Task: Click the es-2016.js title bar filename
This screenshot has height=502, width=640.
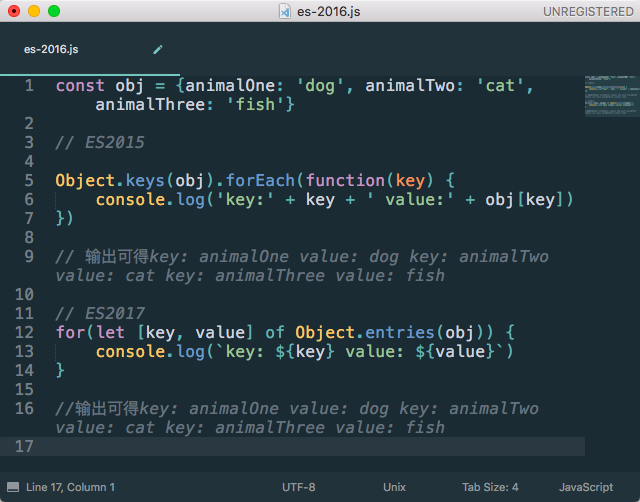Action: pyautogui.click(x=329, y=12)
